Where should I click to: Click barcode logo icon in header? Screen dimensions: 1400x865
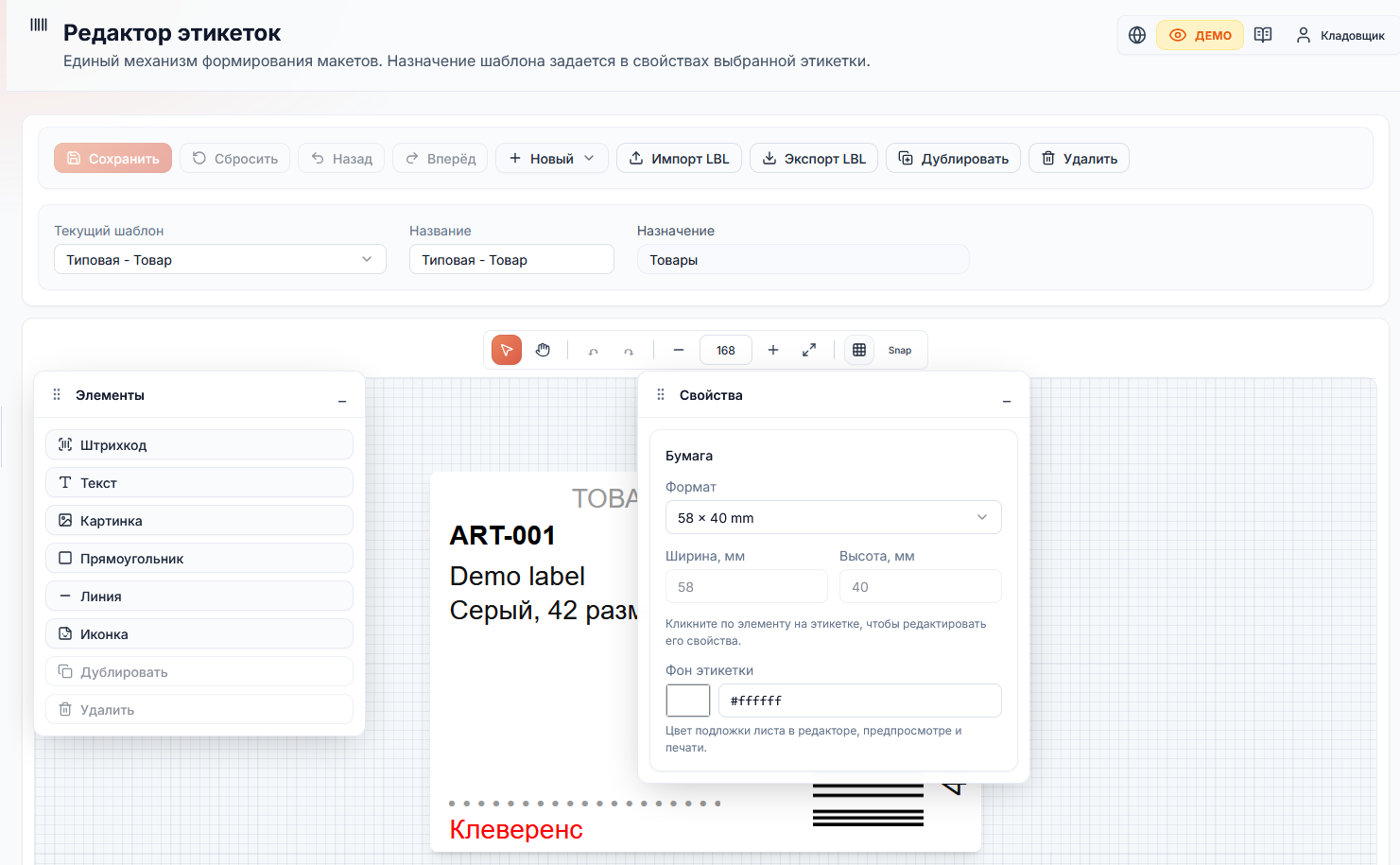(39, 25)
